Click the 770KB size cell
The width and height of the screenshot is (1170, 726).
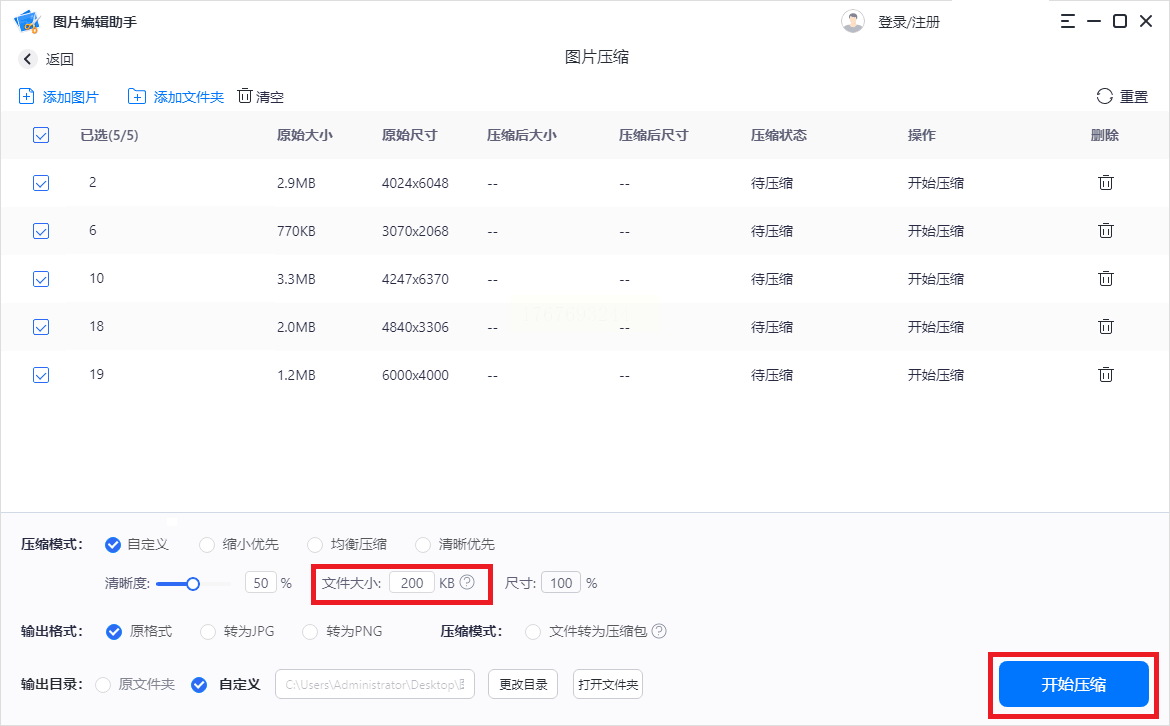click(x=296, y=231)
